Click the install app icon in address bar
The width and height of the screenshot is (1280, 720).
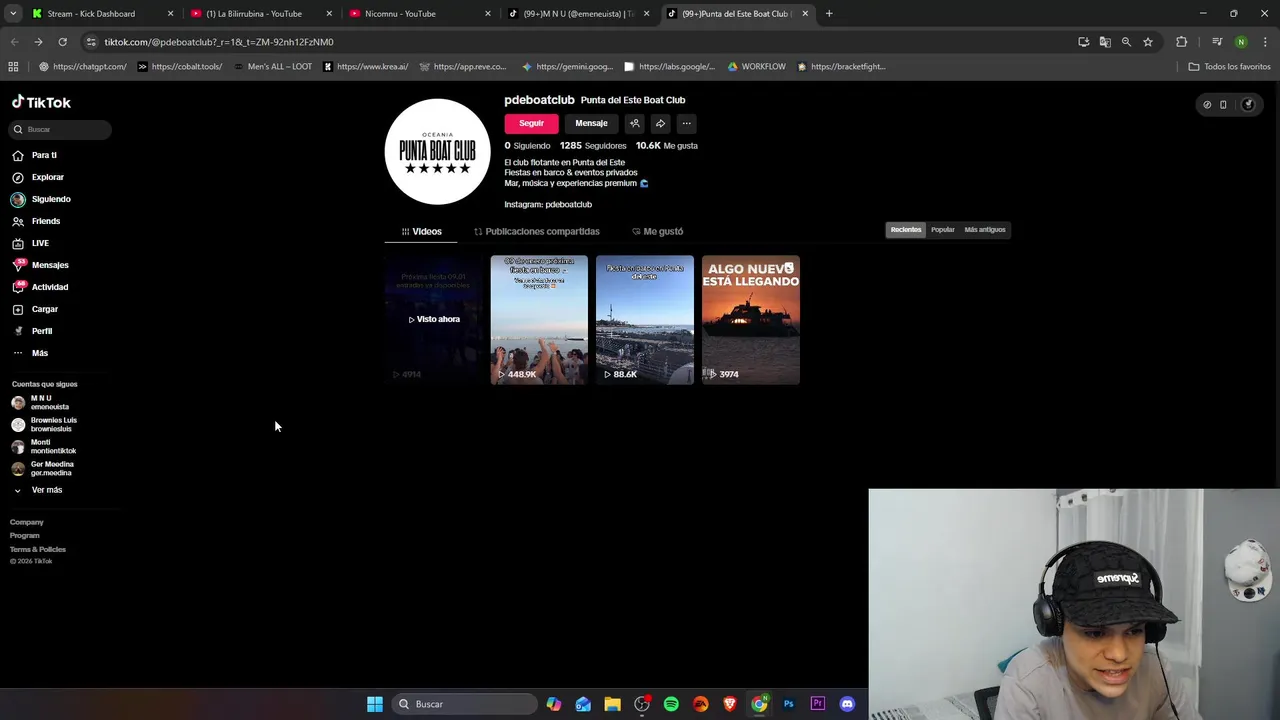(x=1083, y=42)
